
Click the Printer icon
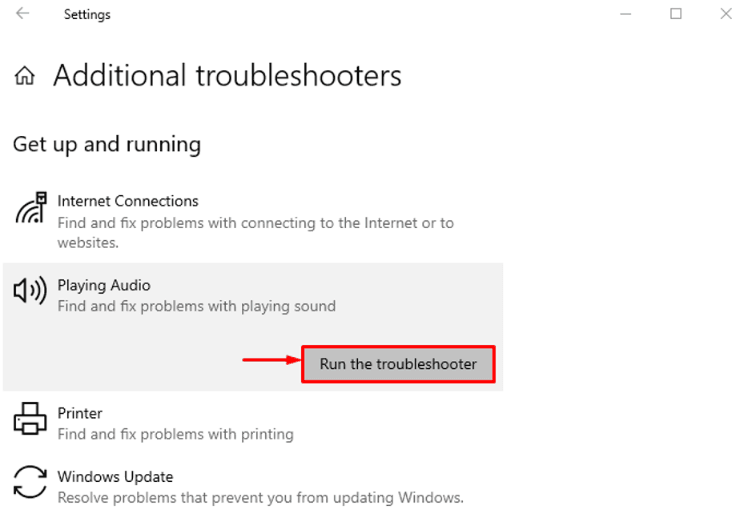pos(30,418)
